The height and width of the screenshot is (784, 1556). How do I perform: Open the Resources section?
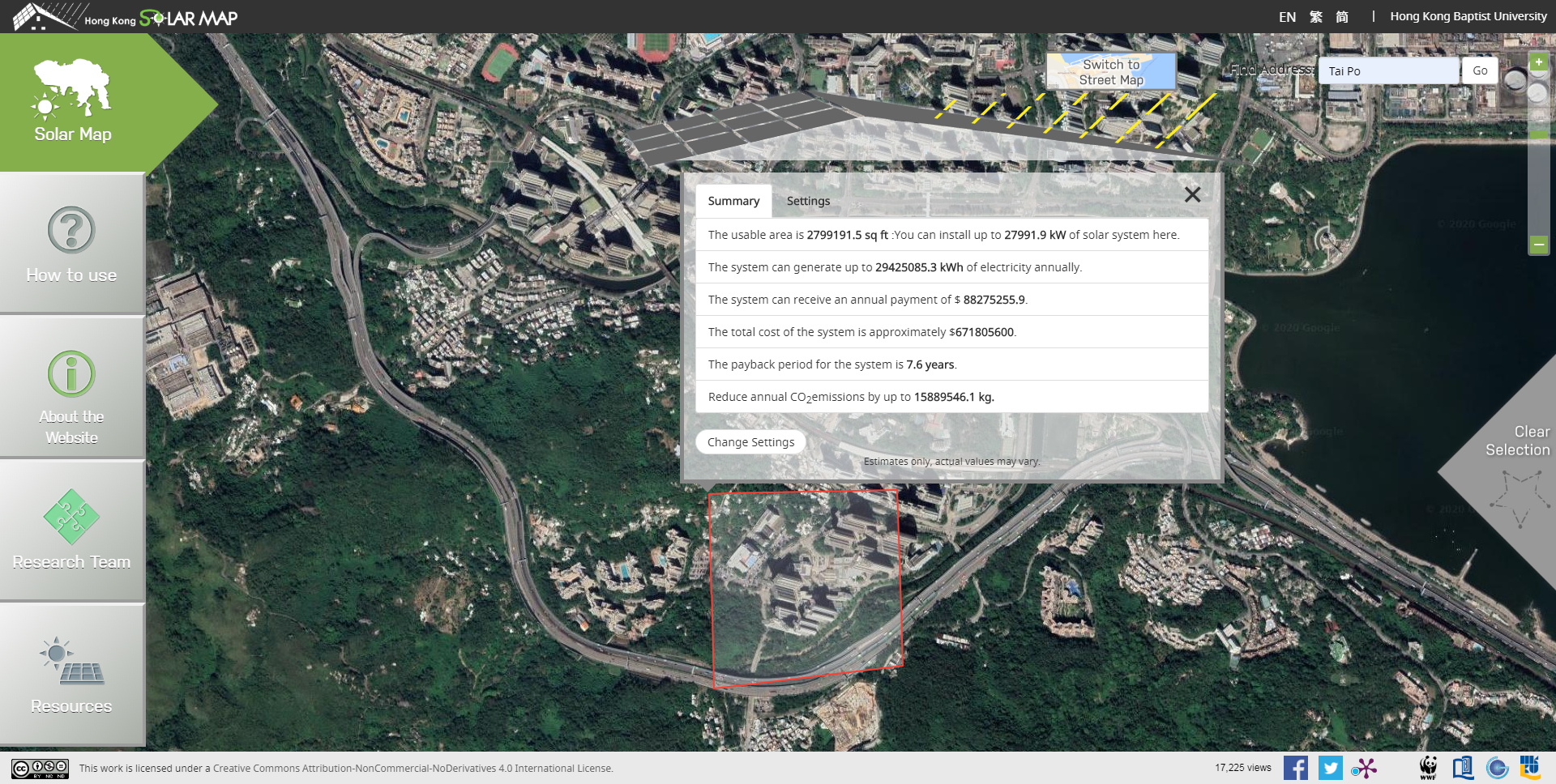[x=71, y=672]
